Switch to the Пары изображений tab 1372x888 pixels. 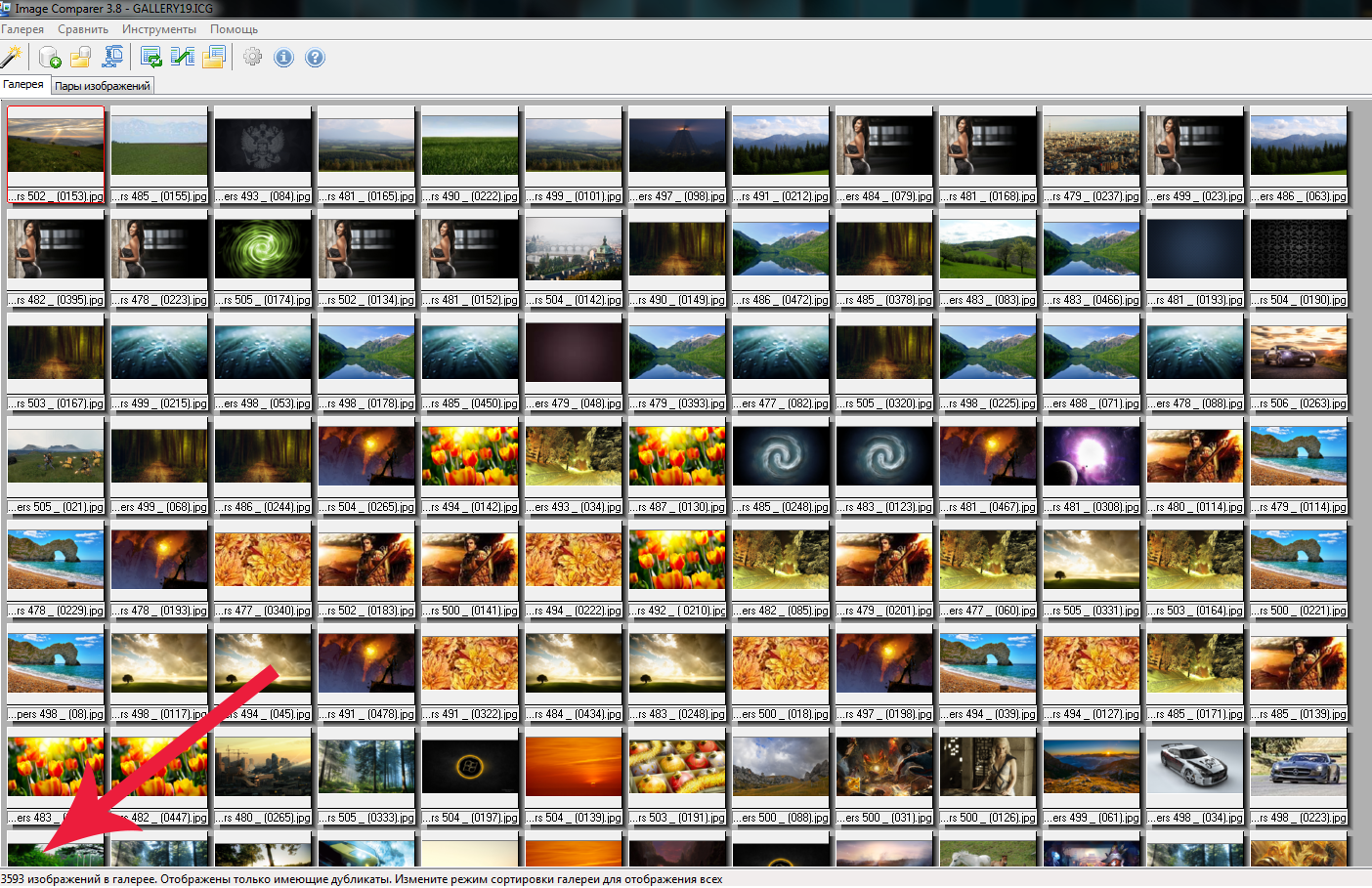pyautogui.click(x=103, y=86)
